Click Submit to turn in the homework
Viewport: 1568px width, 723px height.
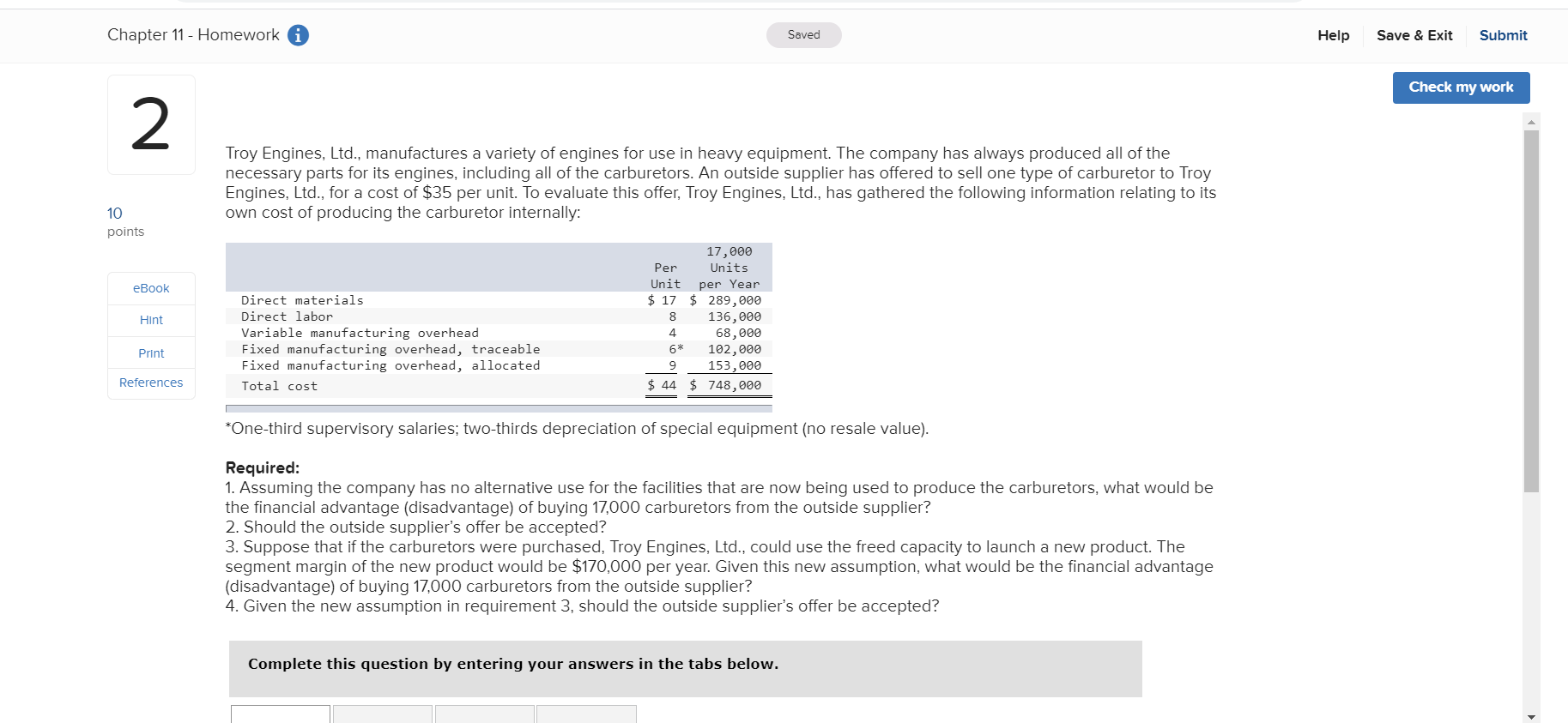[x=1503, y=35]
